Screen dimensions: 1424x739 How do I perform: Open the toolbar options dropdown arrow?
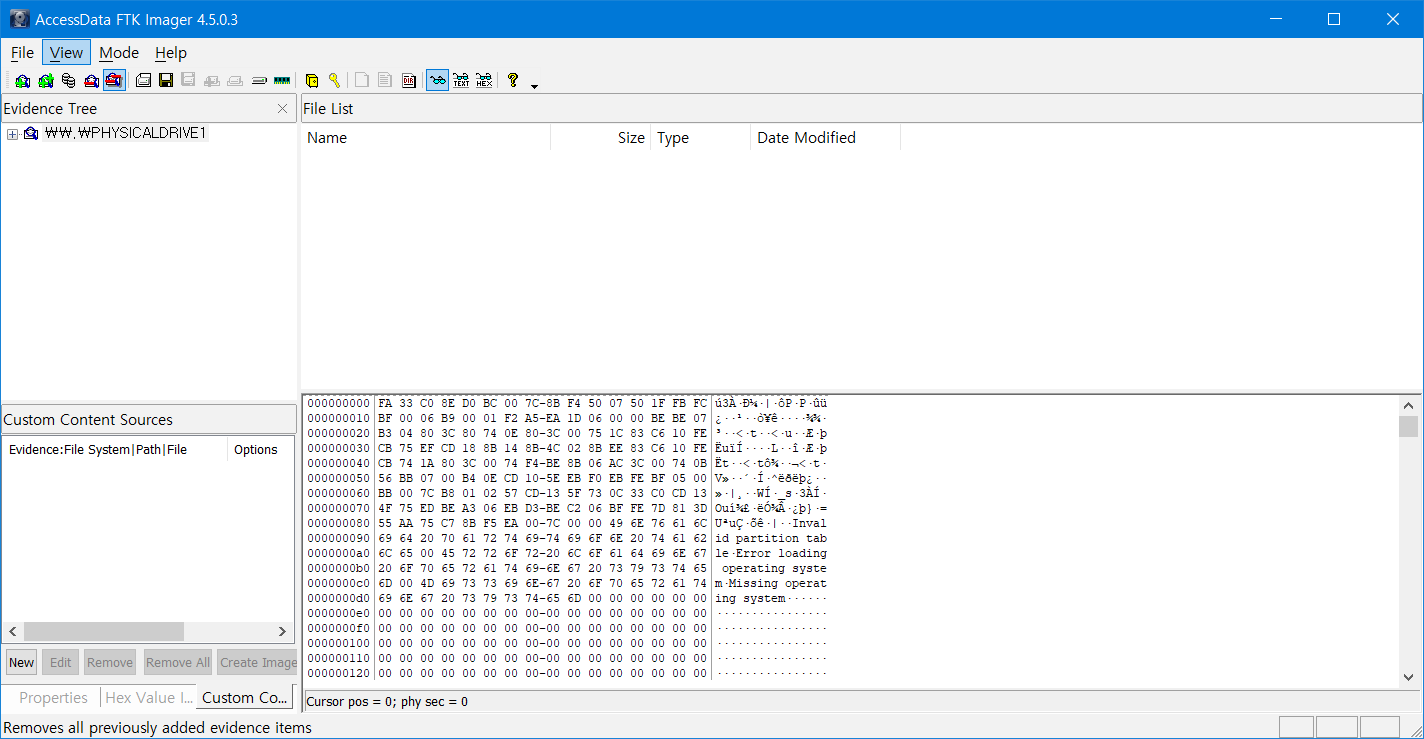(x=534, y=85)
